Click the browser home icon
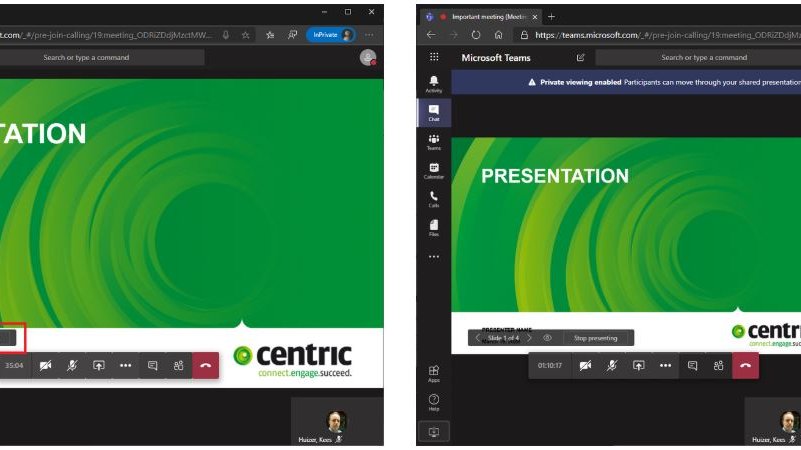Screen dimensions: 801x450 (499, 35)
